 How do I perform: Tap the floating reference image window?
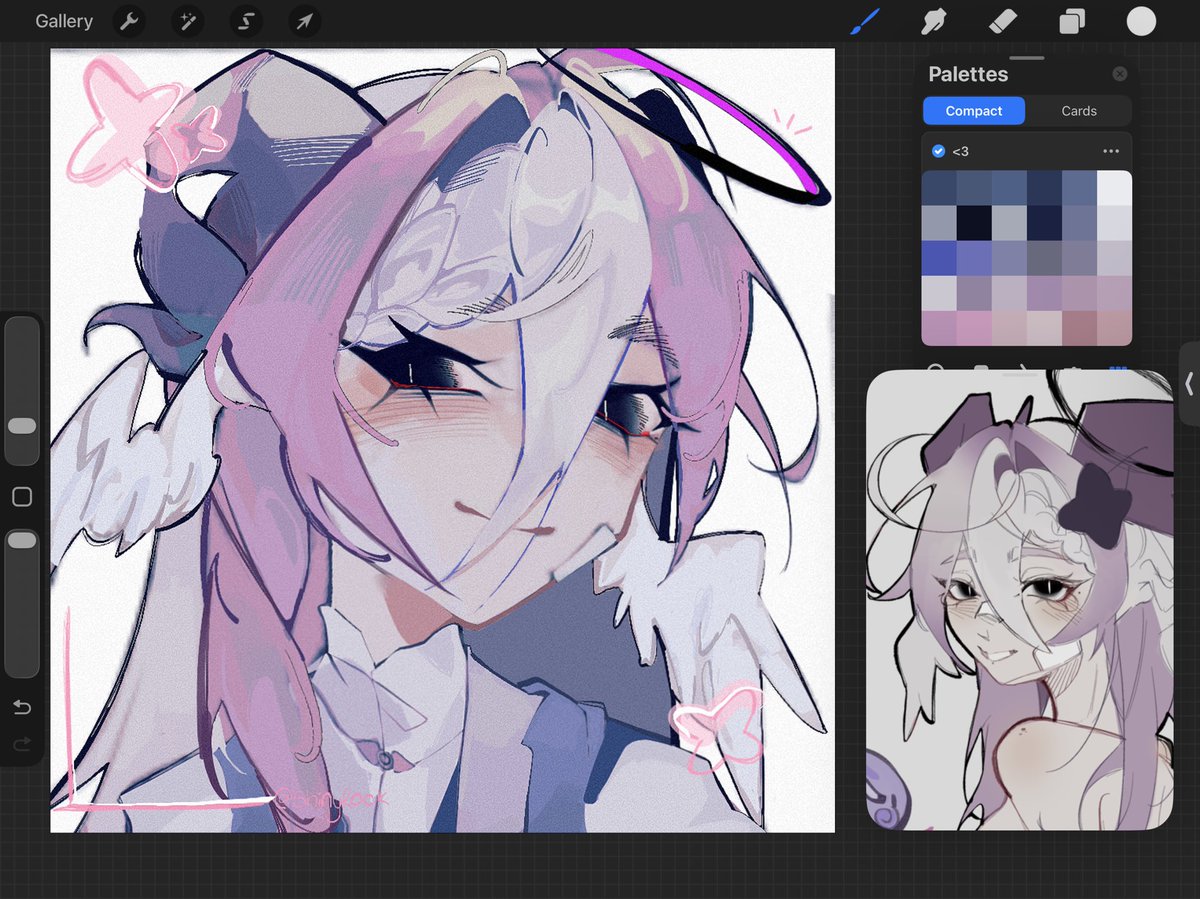(1019, 600)
